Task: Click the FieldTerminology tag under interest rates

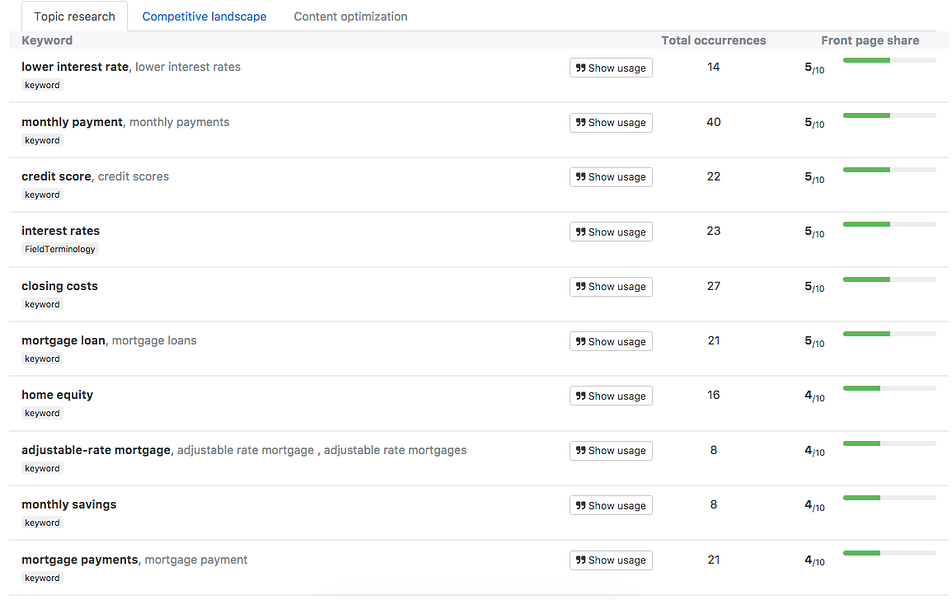Action: pyautogui.click(x=60, y=249)
